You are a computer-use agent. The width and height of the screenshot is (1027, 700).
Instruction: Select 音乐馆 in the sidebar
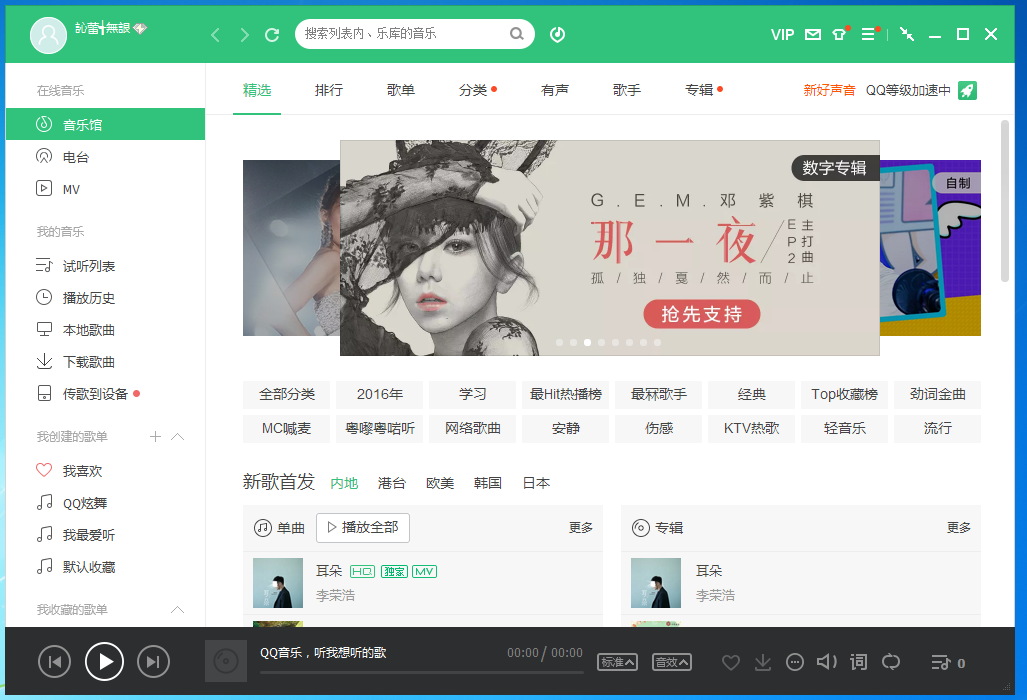coord(105,124)
